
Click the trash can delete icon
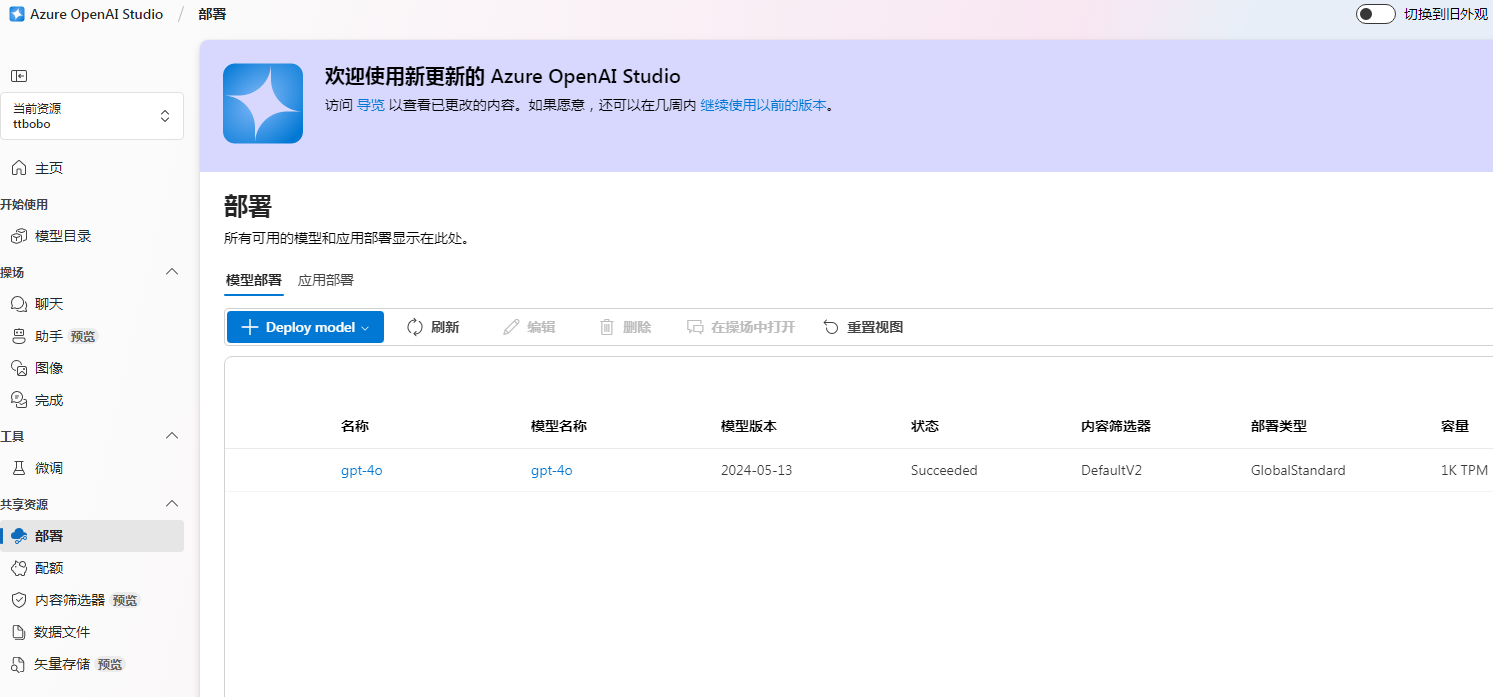click(607, 327)
